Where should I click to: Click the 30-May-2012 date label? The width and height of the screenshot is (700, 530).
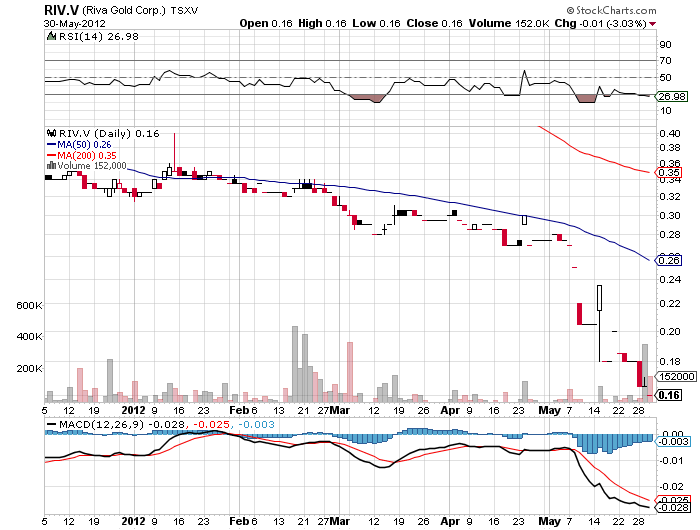[x=75, y=24]
